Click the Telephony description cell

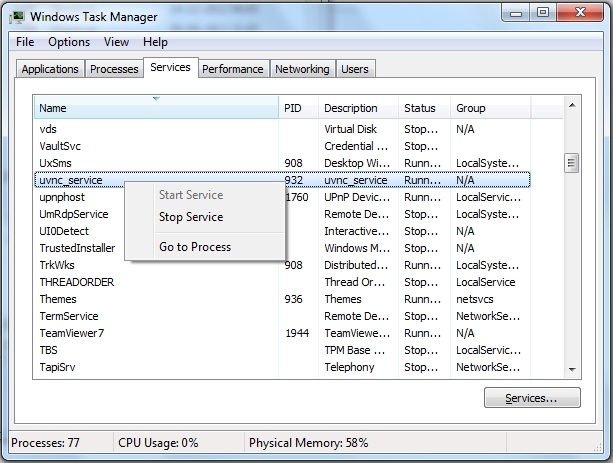point(349,367)
